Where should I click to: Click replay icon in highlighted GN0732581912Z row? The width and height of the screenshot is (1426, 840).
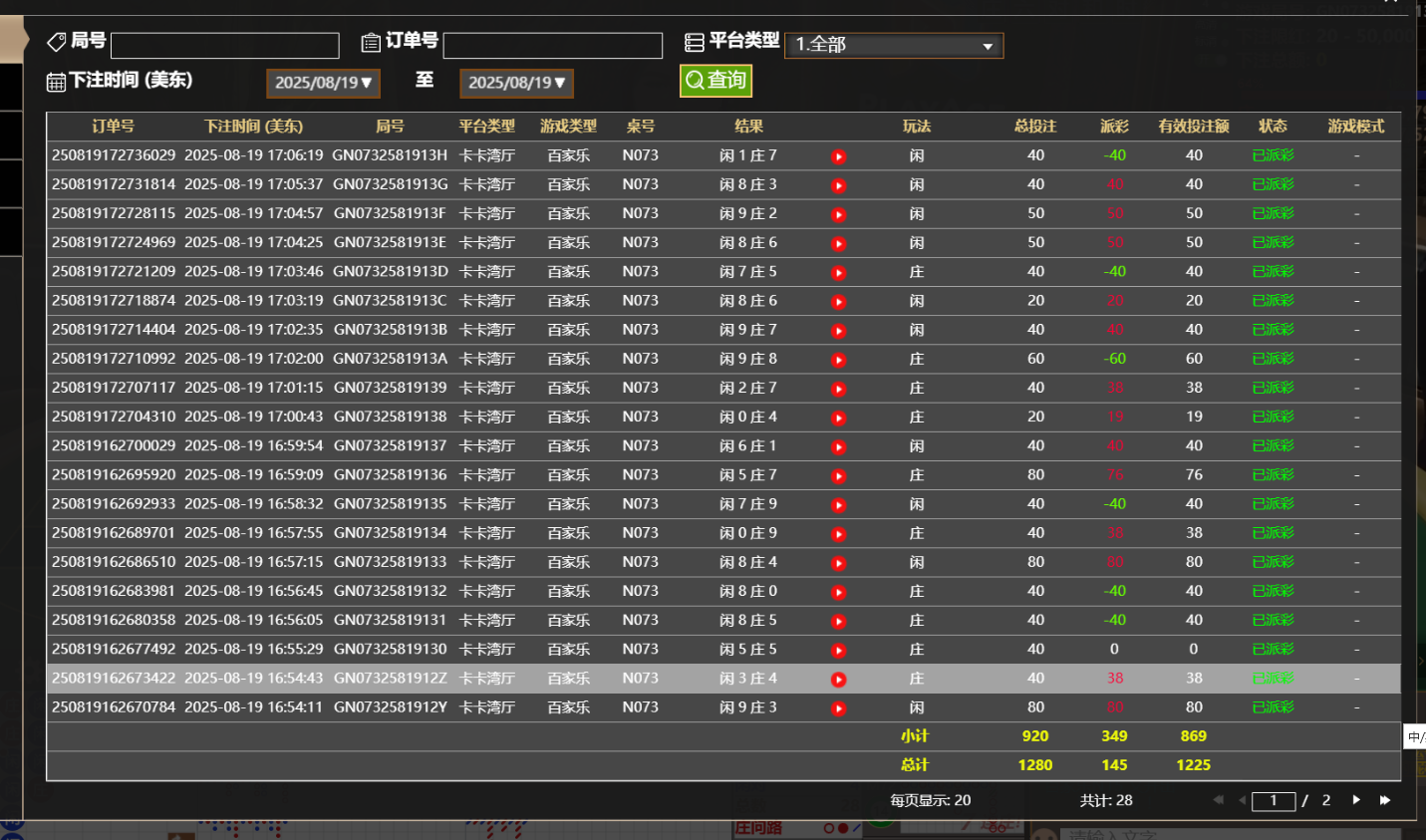point(839,680)
